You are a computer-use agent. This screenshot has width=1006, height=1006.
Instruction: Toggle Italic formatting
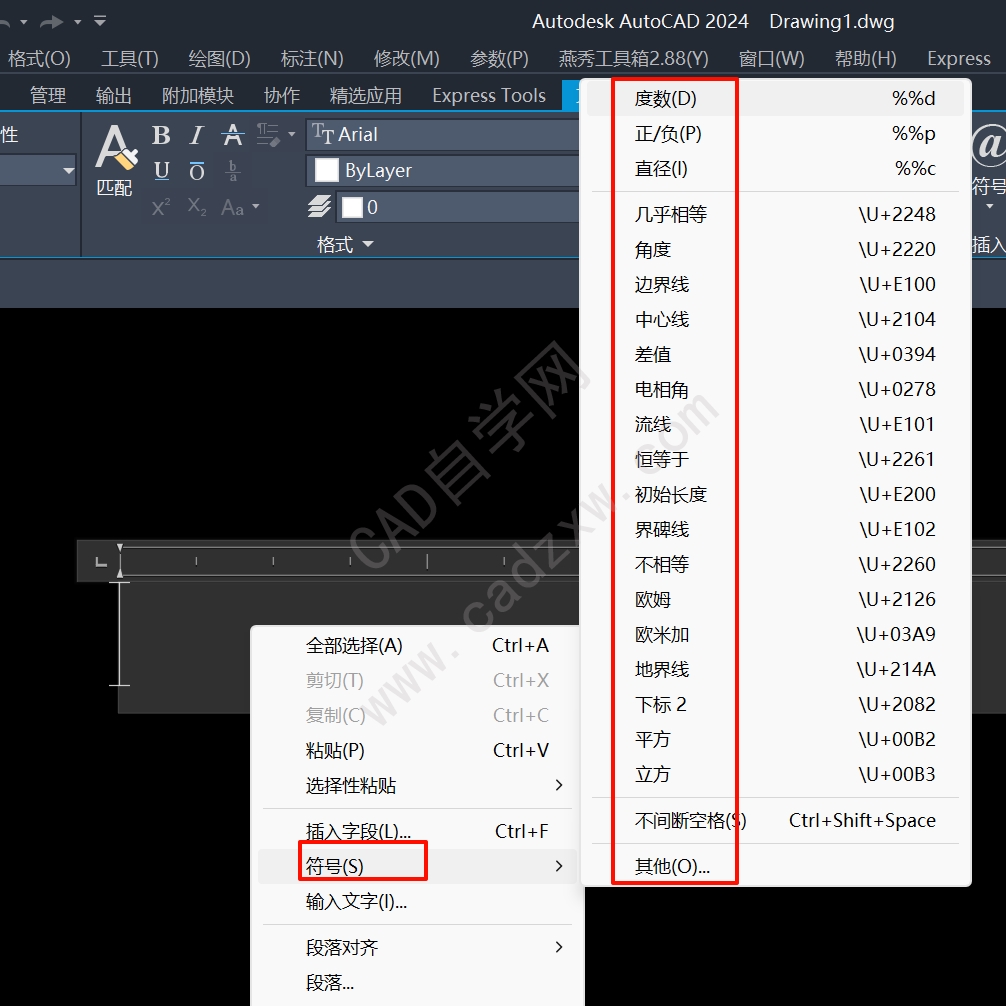[x=196, y=135]
